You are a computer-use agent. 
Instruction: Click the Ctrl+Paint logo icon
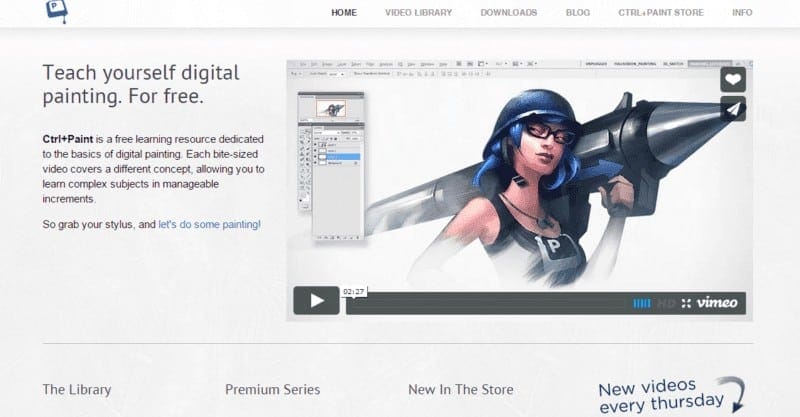click(x=56, y=11)
